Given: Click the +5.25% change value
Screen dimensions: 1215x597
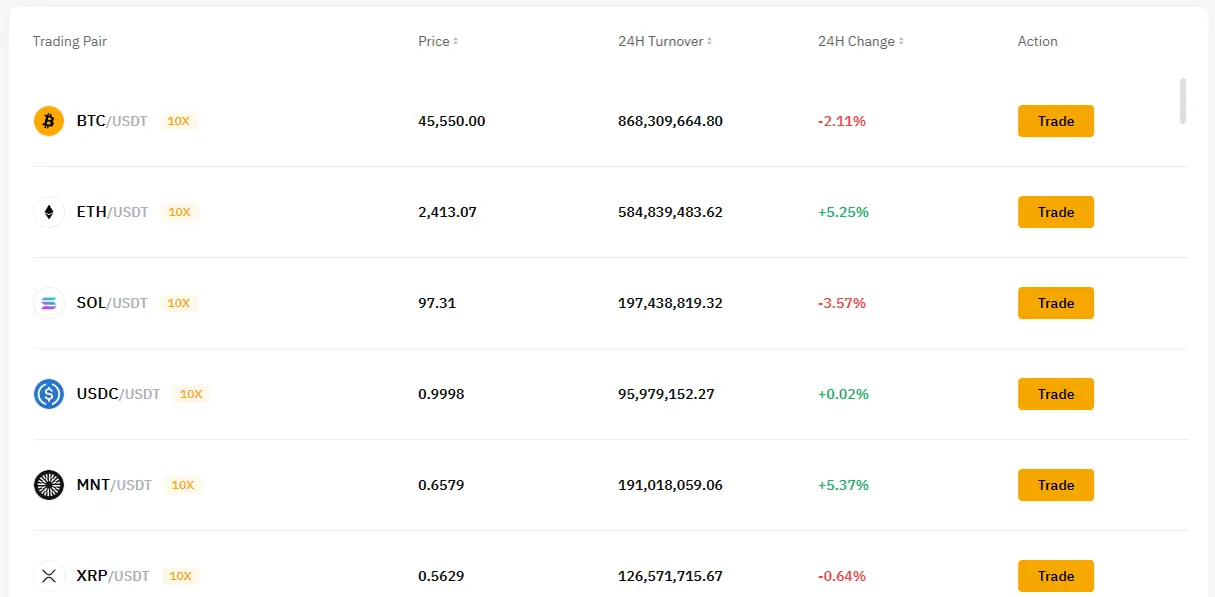Looking at the screenshot, I should pos(844,212).
